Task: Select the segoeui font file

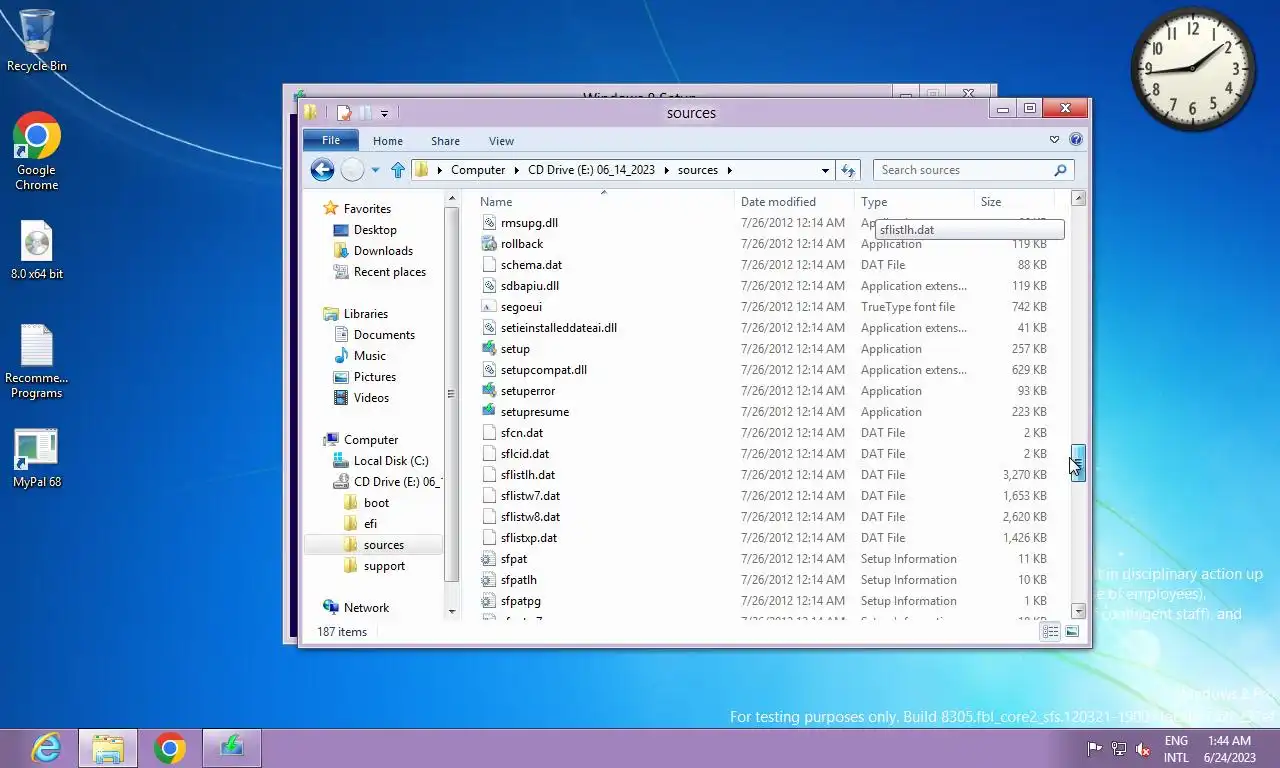Action: click(x=521, y=307)
